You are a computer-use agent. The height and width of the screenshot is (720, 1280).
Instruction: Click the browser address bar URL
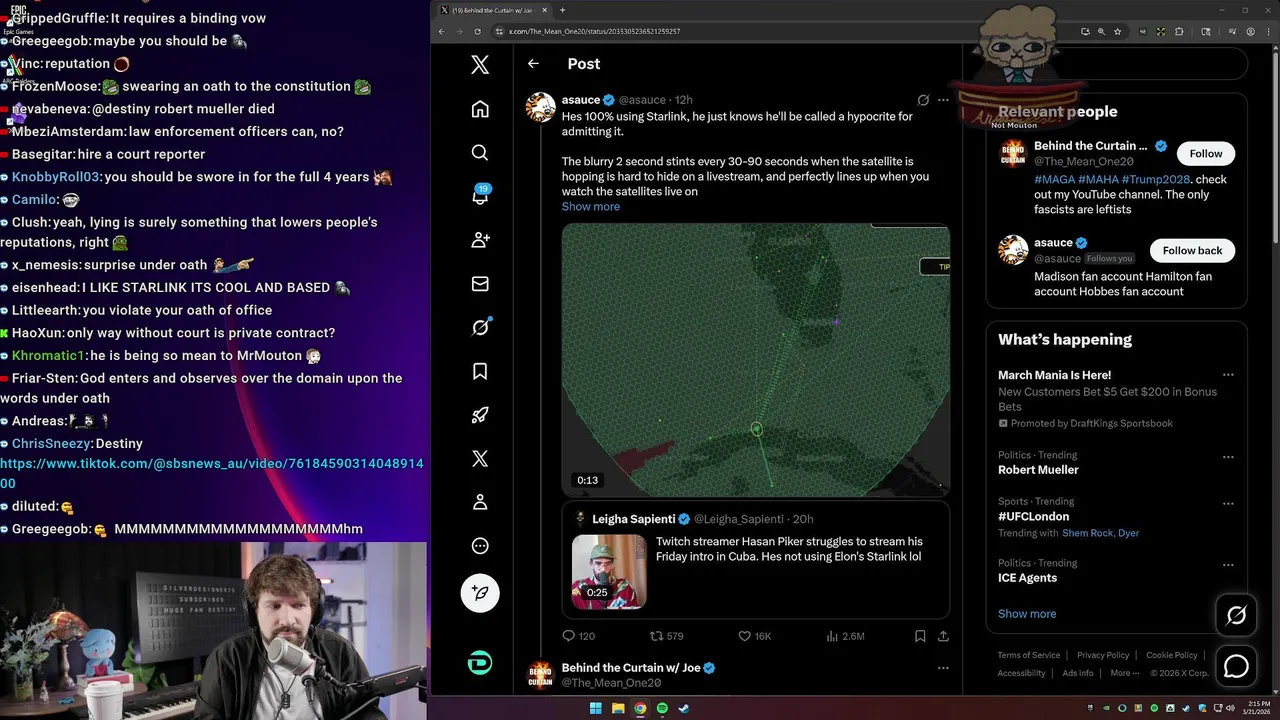pos(594,31)
